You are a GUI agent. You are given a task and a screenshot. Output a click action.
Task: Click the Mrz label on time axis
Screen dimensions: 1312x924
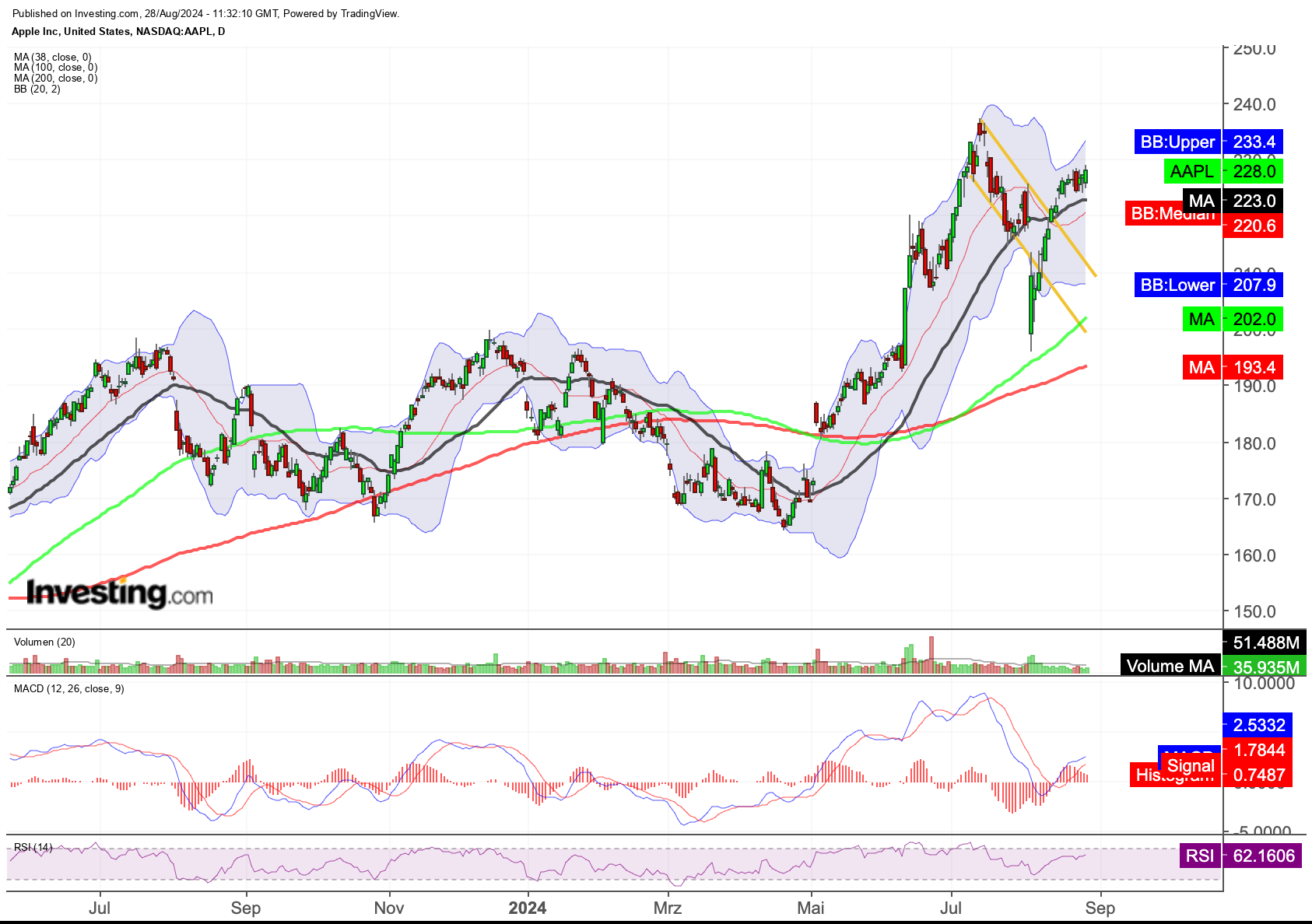point(668,908)
